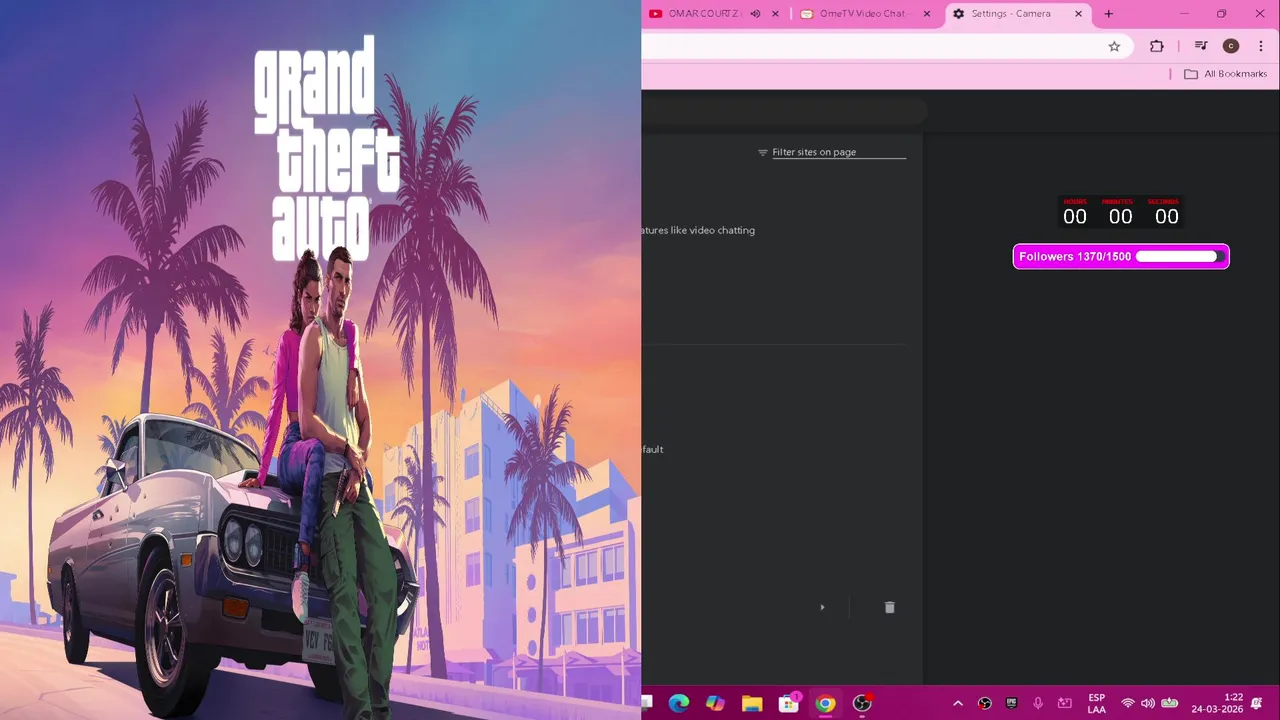Click the ESP LAA language indicator
This screenshot has height=720, width=1280.
click(1097, 703)
